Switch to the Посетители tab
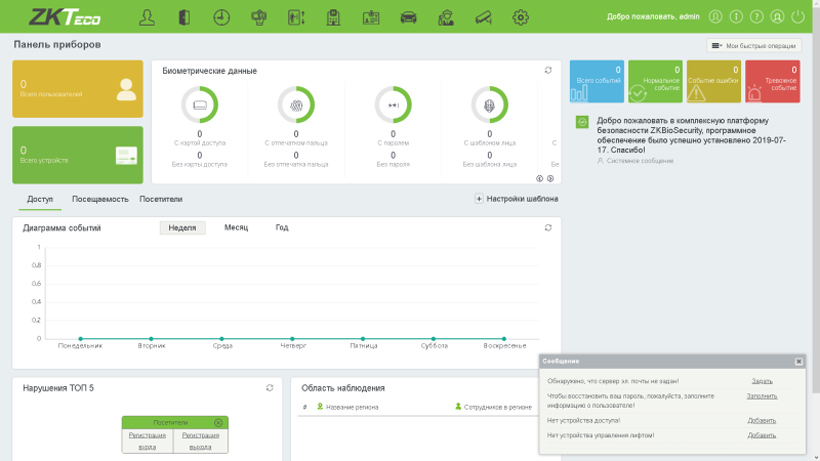The image size is (820, 461). (161, 199)
